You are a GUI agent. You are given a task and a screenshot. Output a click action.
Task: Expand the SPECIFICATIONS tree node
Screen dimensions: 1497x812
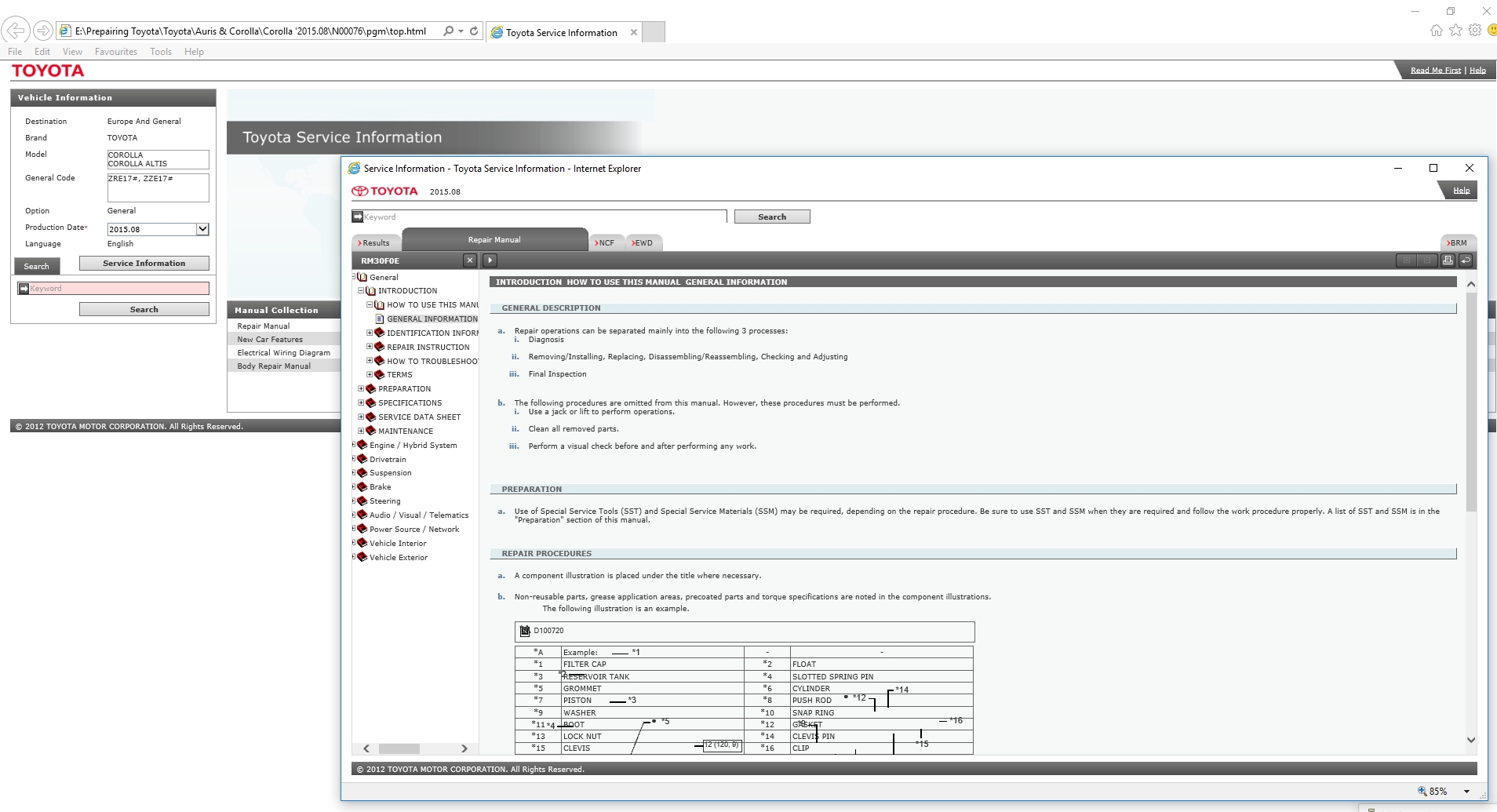361,403
